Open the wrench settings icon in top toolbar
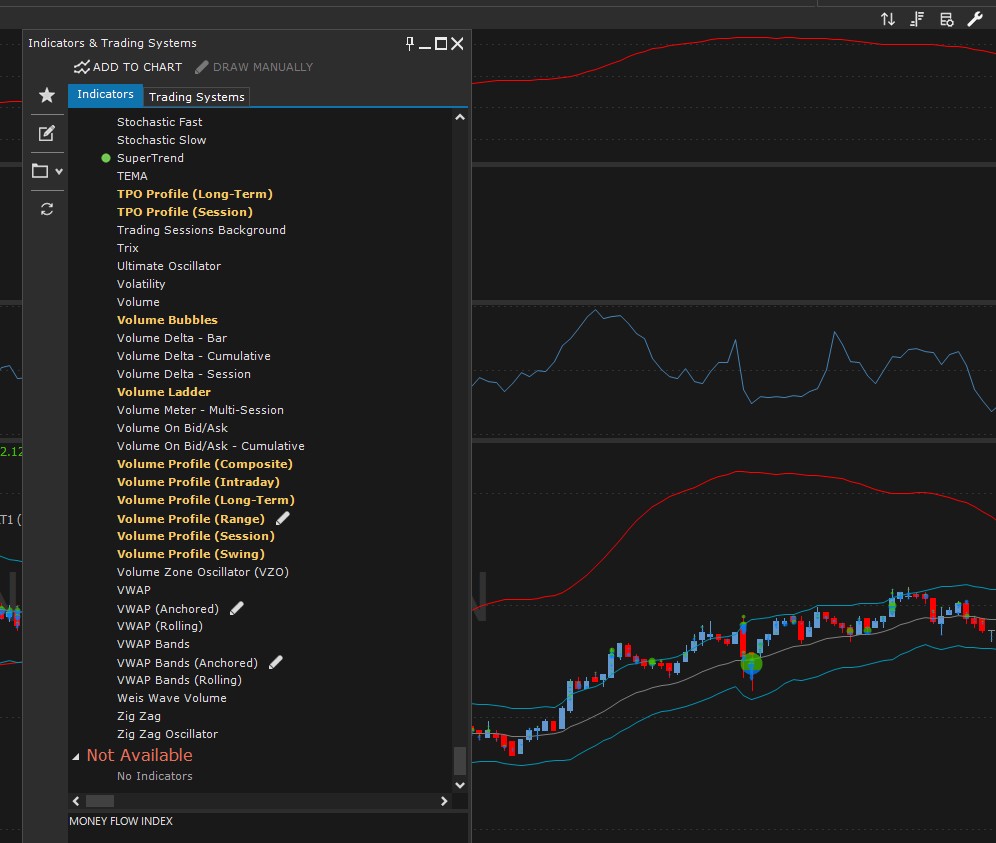996x843 pixels. coord(975,19)
